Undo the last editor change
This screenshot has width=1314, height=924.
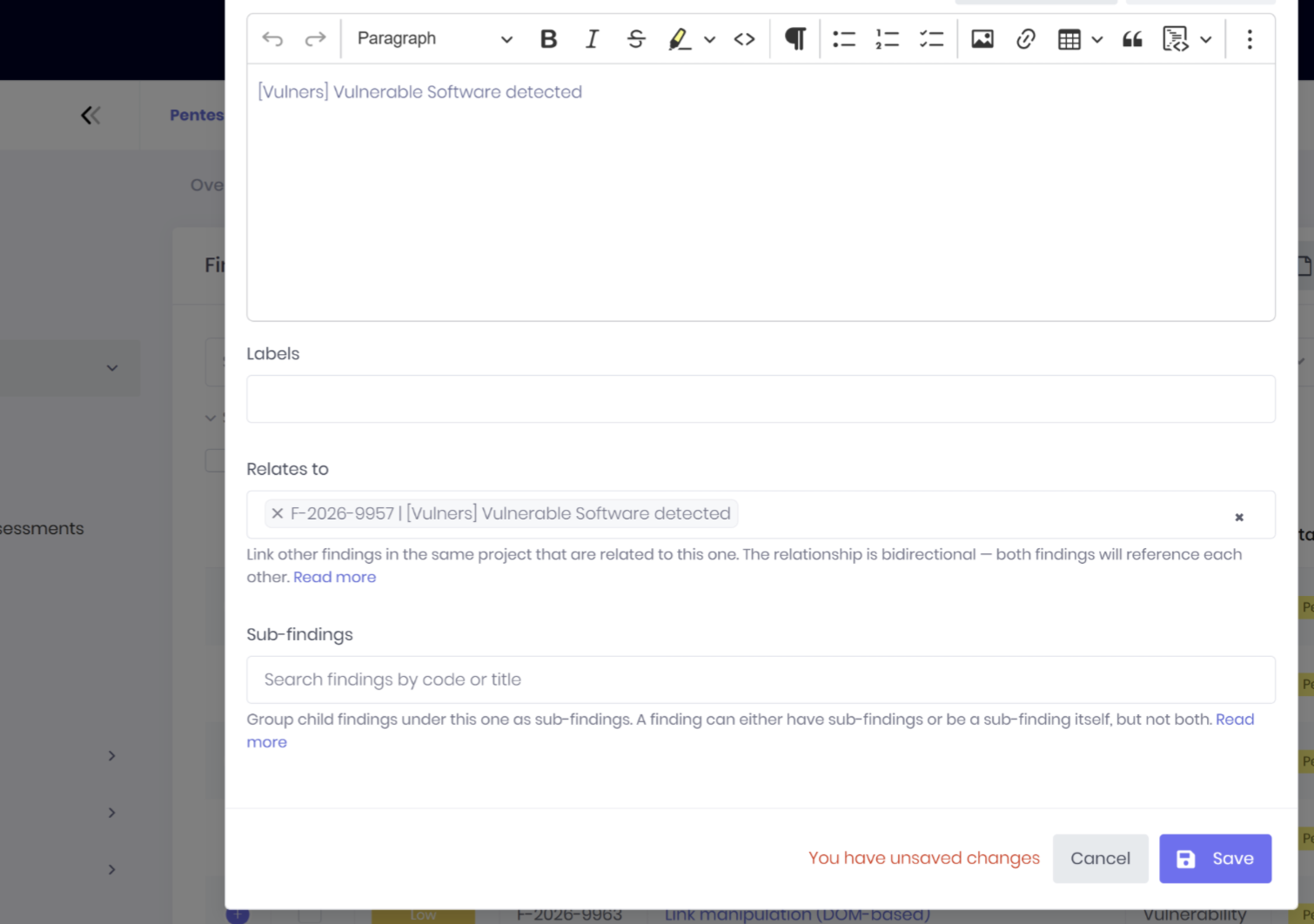(x=272, y=39)
